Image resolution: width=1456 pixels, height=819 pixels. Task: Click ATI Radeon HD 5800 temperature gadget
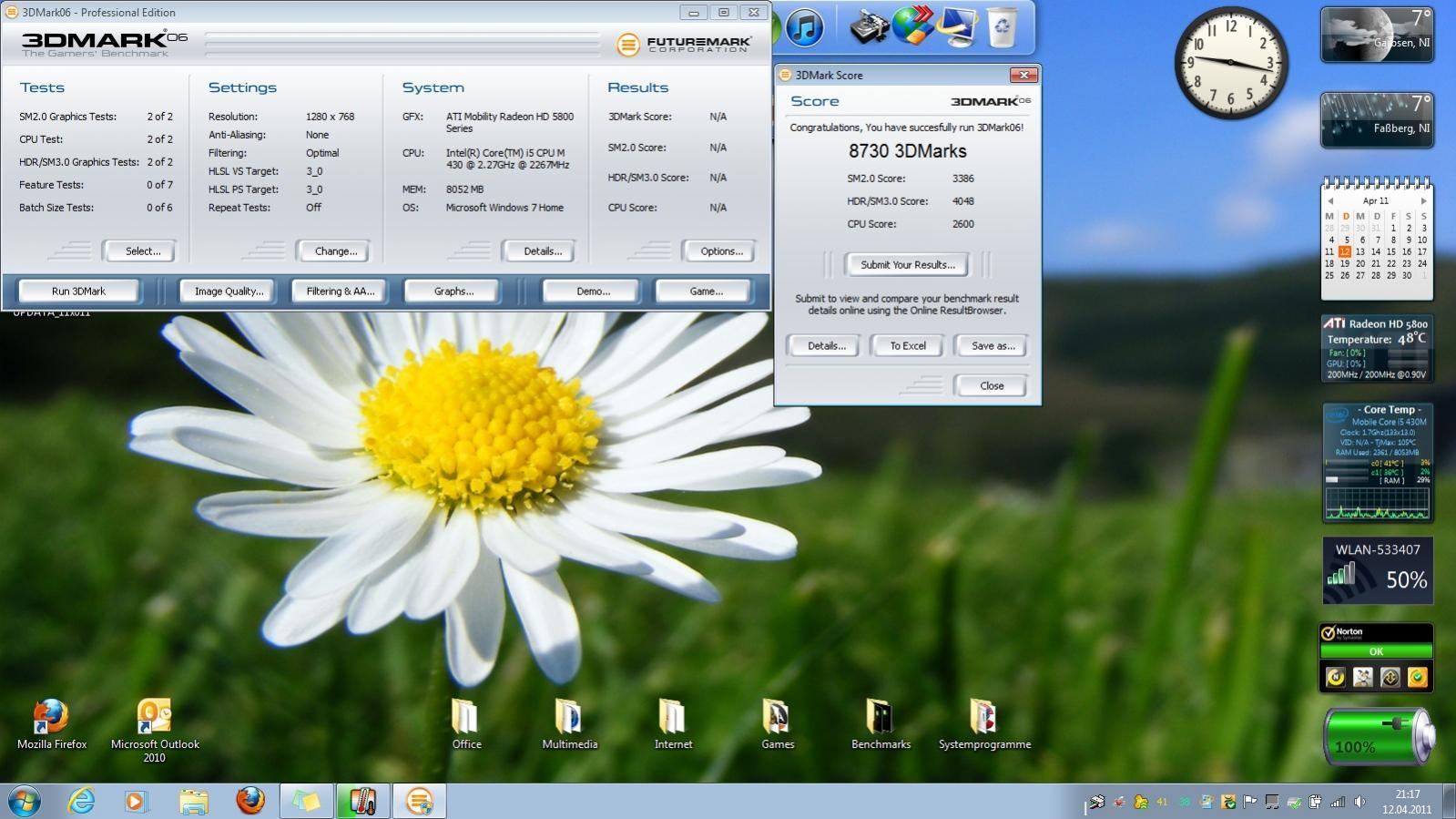(x=1377, y=348)
